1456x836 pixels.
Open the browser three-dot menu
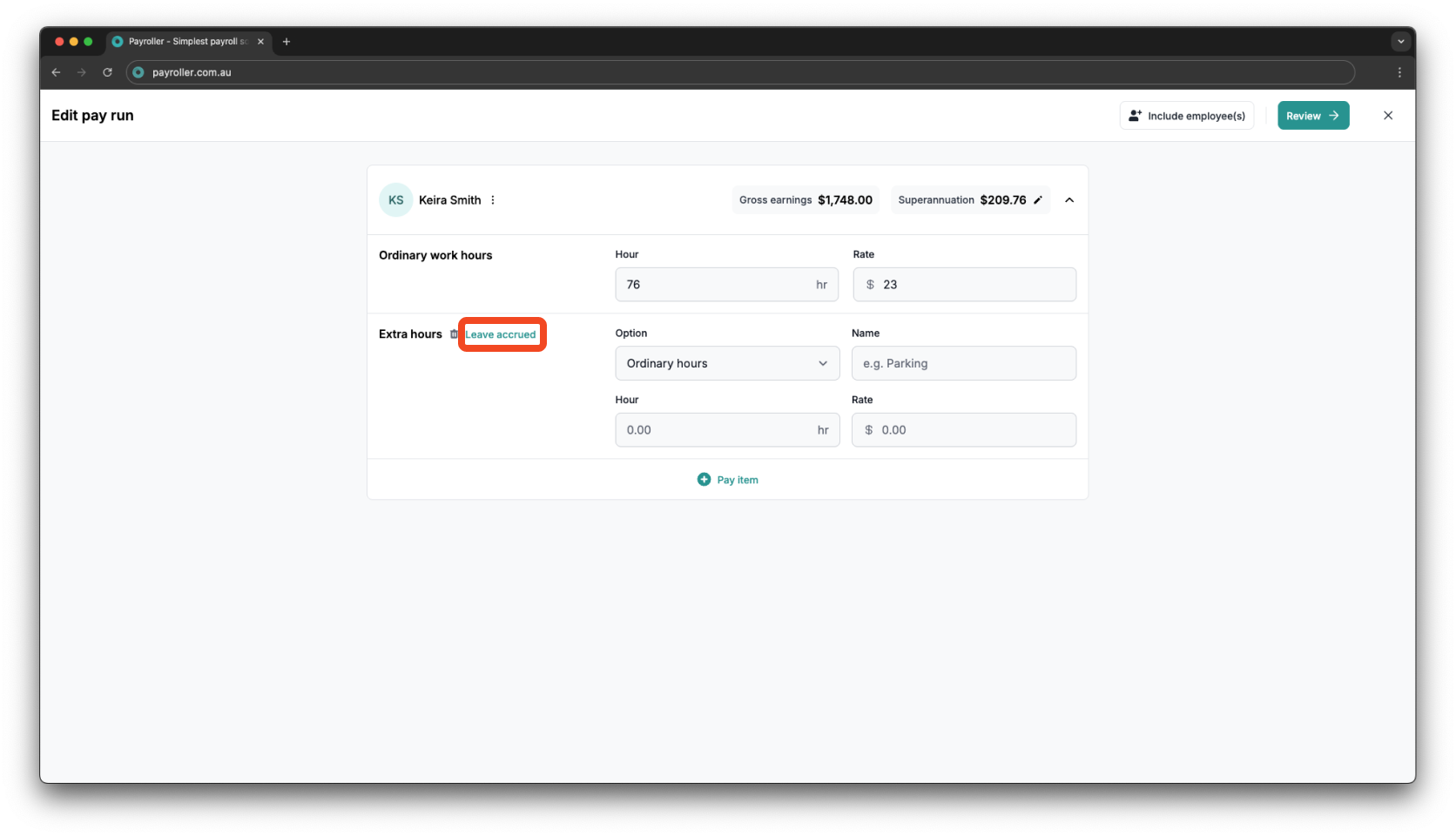(1399, 72)
